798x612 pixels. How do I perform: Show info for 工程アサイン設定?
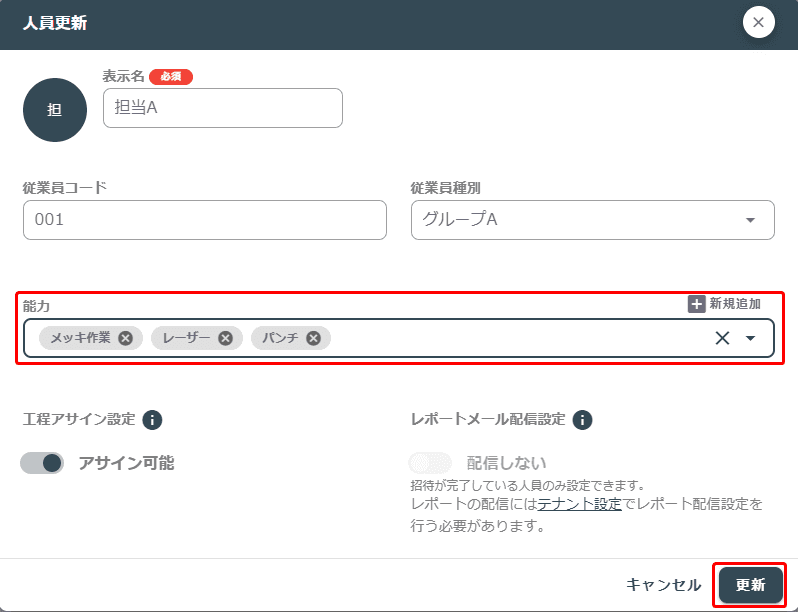click(152, 420)
